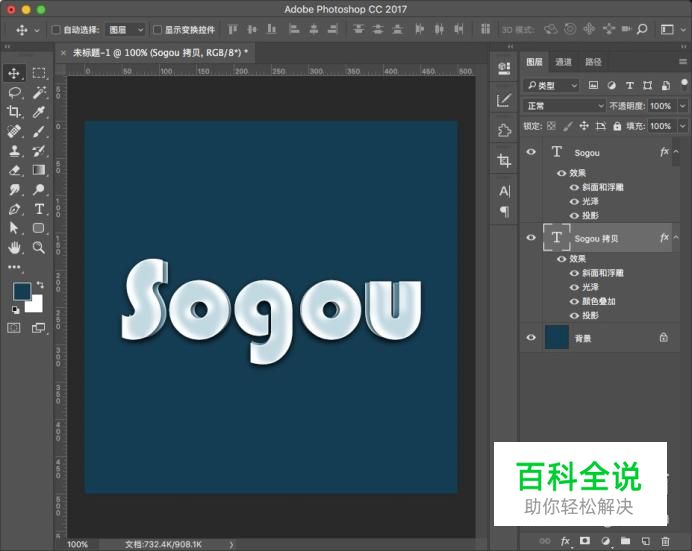Activate the Crop tool in the toolbox
692x551 pixels.
point(14,112)
